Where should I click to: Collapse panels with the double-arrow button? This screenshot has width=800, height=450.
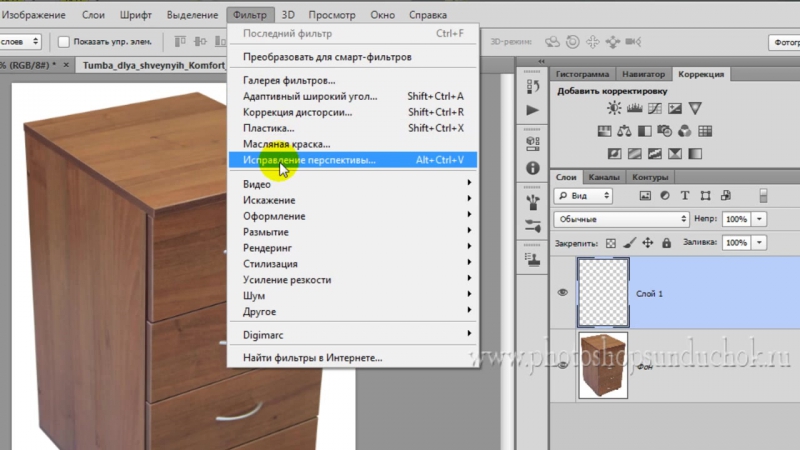pyautogui.click(x=541, y=61)
